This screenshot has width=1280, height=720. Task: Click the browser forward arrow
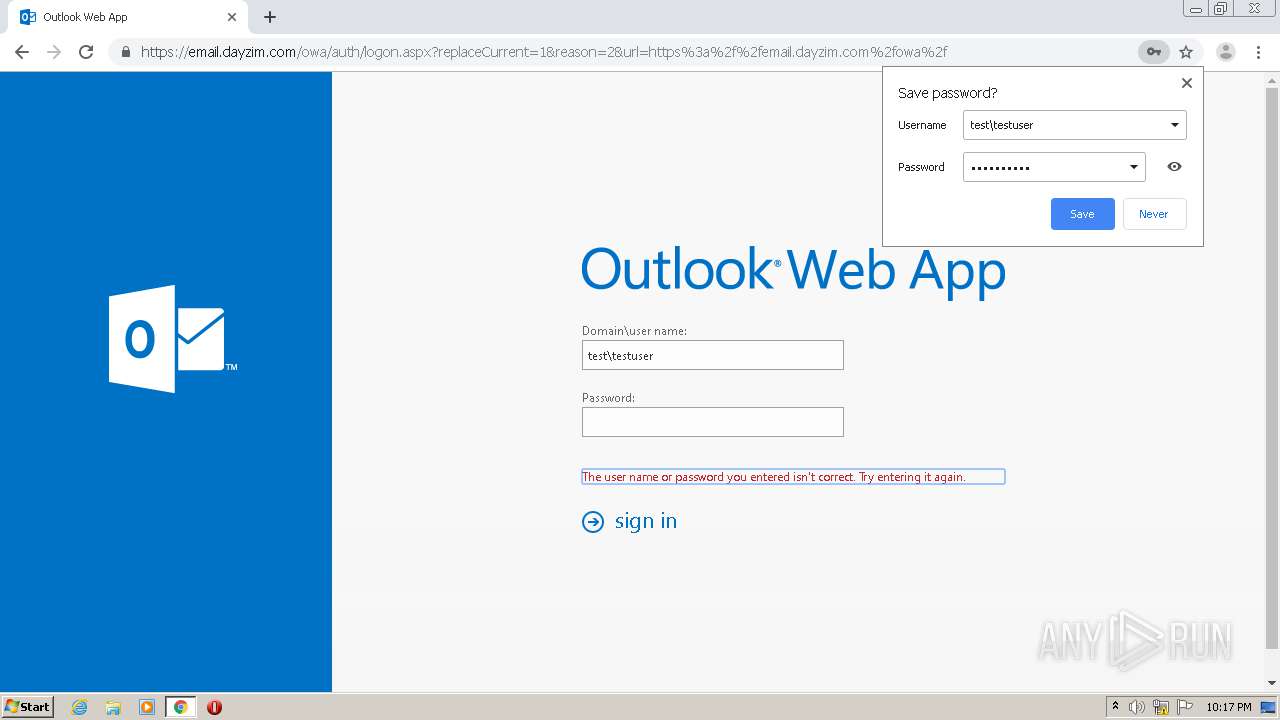pyautogui.click(x=54, y=52)
